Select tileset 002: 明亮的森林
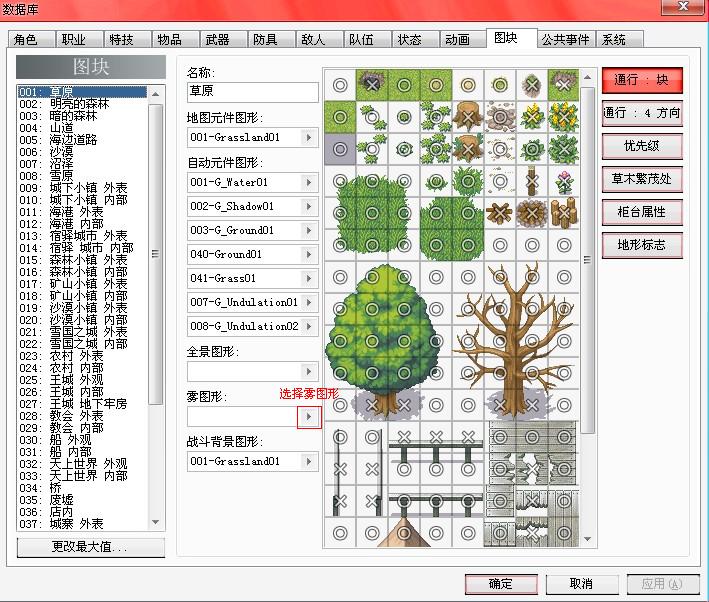709x602 pixels. point(82,104)
